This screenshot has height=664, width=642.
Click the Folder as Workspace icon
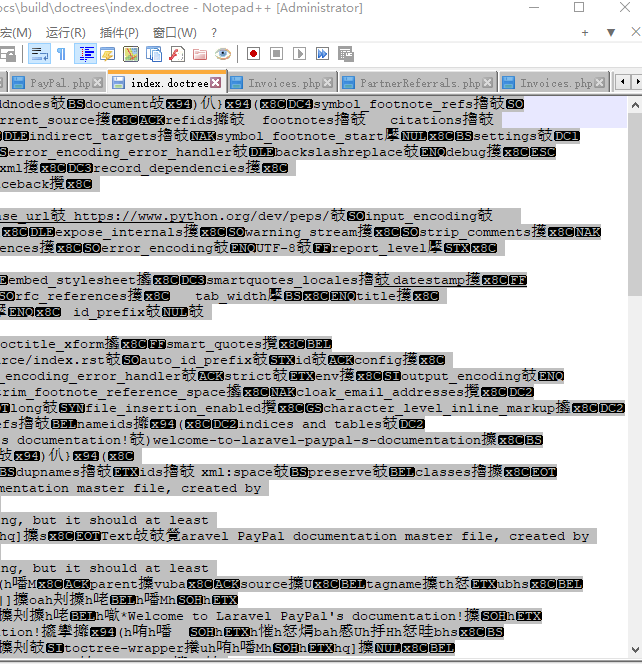(199, 54)
